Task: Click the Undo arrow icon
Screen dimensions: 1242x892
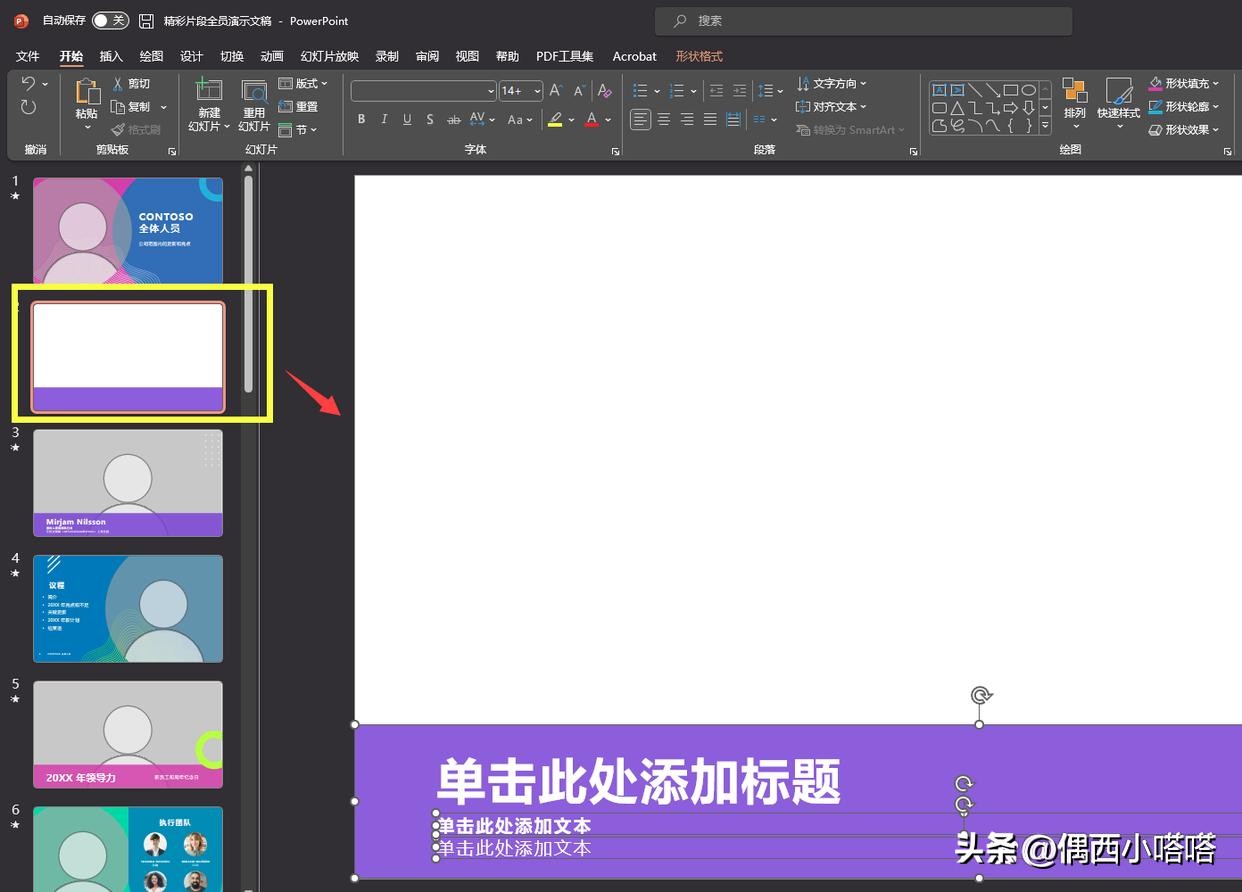Action: point(28,84)
